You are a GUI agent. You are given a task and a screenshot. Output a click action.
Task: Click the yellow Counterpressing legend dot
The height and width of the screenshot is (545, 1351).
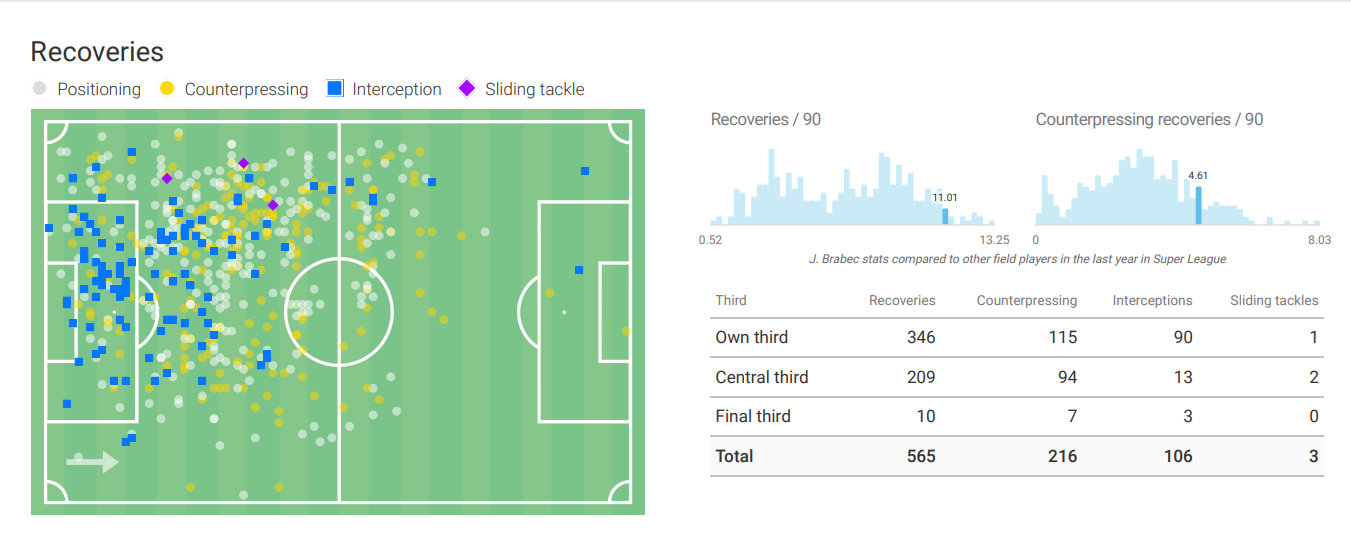click(167, 89)
